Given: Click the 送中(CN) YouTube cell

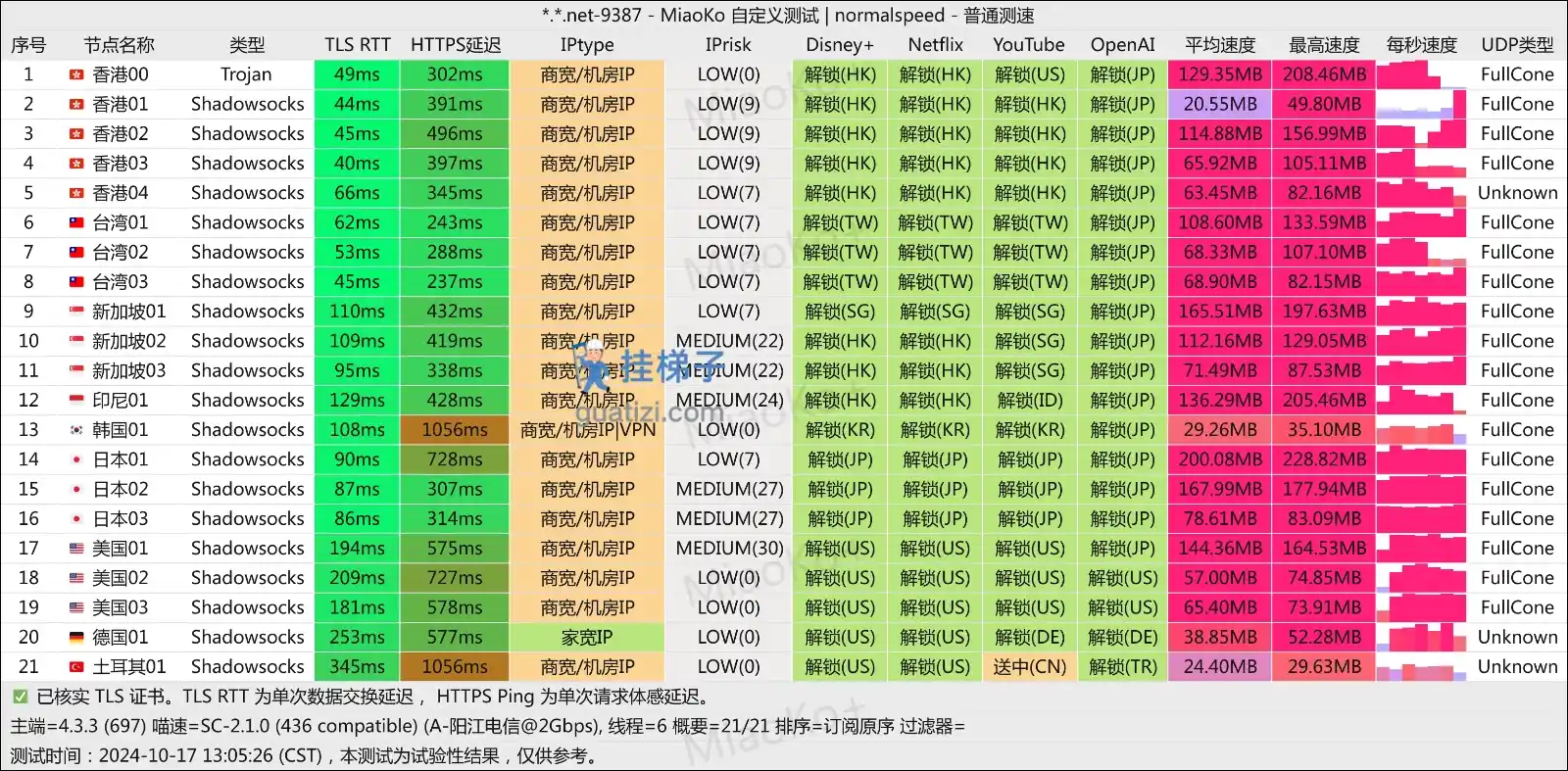Looking at the screenshot, I should click(1029, 667).
